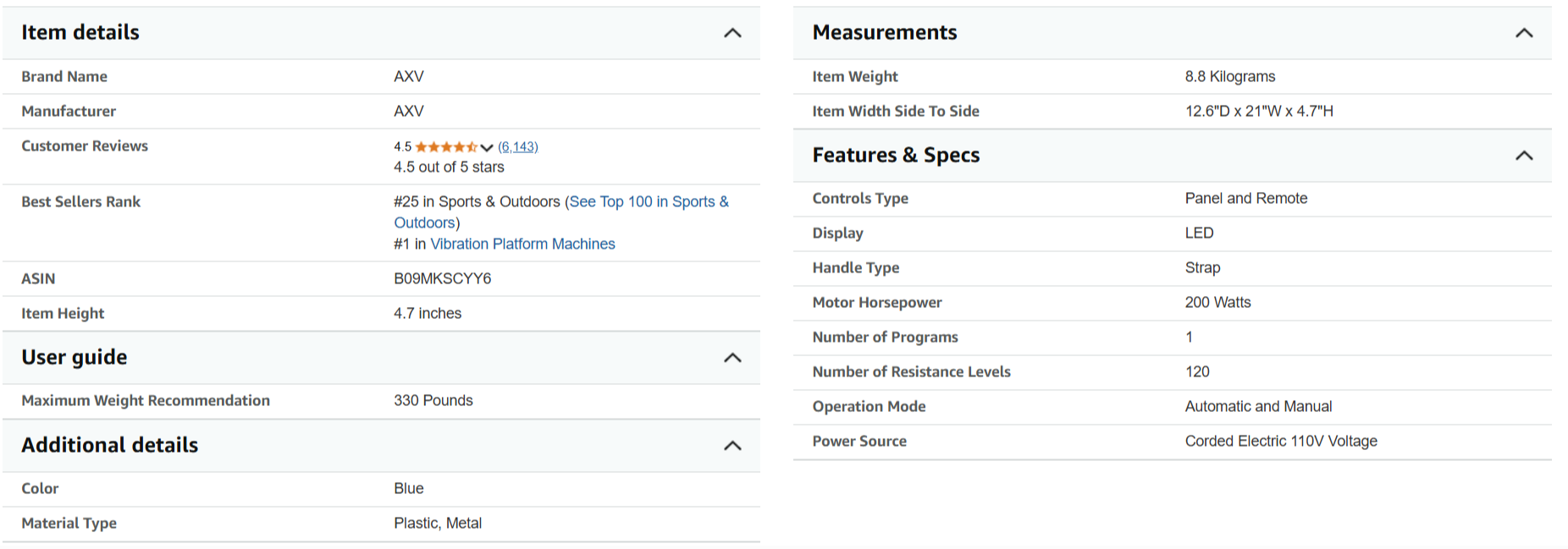The image size is (1568, 549).
Task: Click the Additional details chevron icon
Action: pos(732,446)
